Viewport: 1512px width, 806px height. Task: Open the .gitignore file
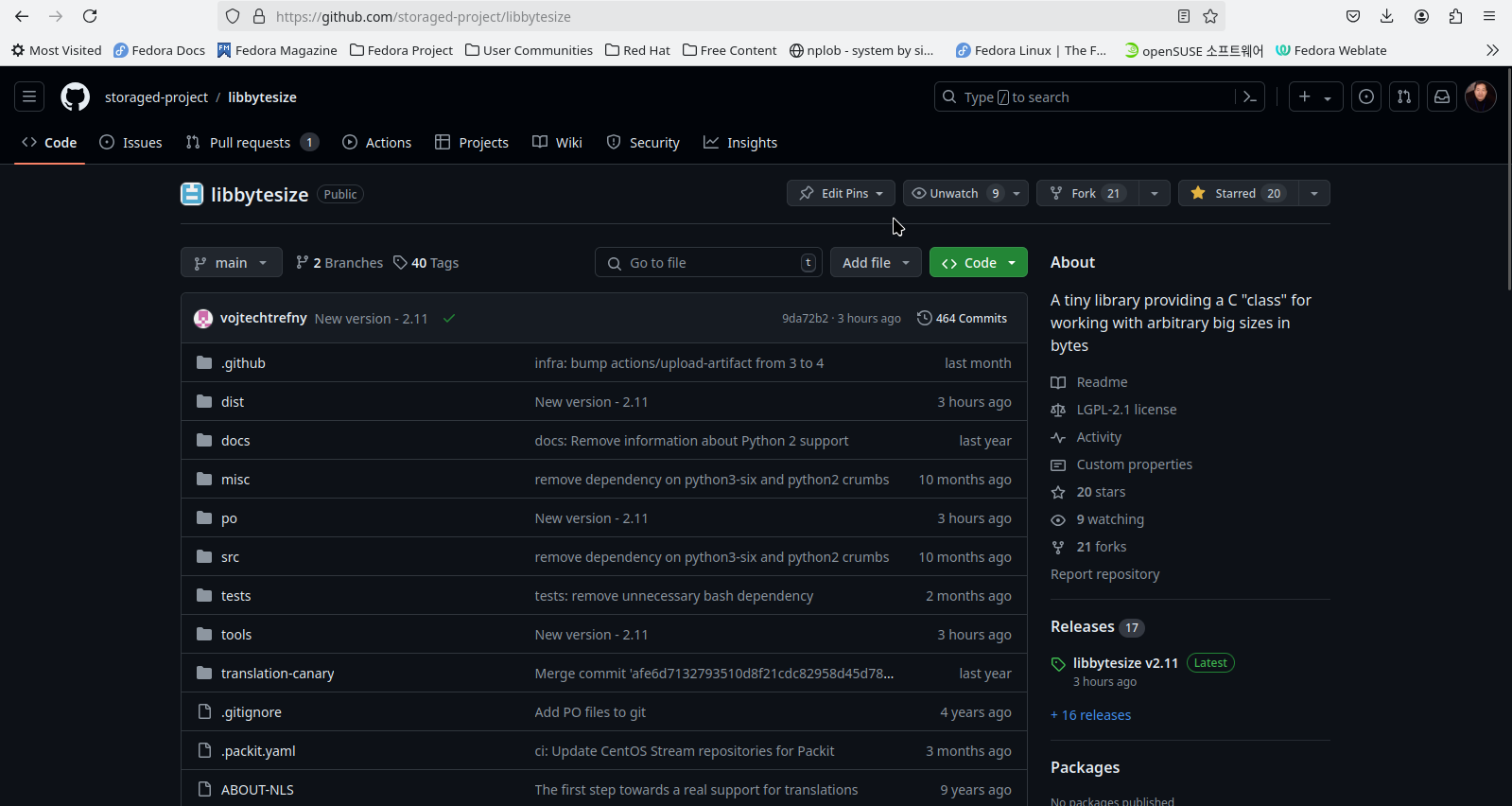(252, 712)
